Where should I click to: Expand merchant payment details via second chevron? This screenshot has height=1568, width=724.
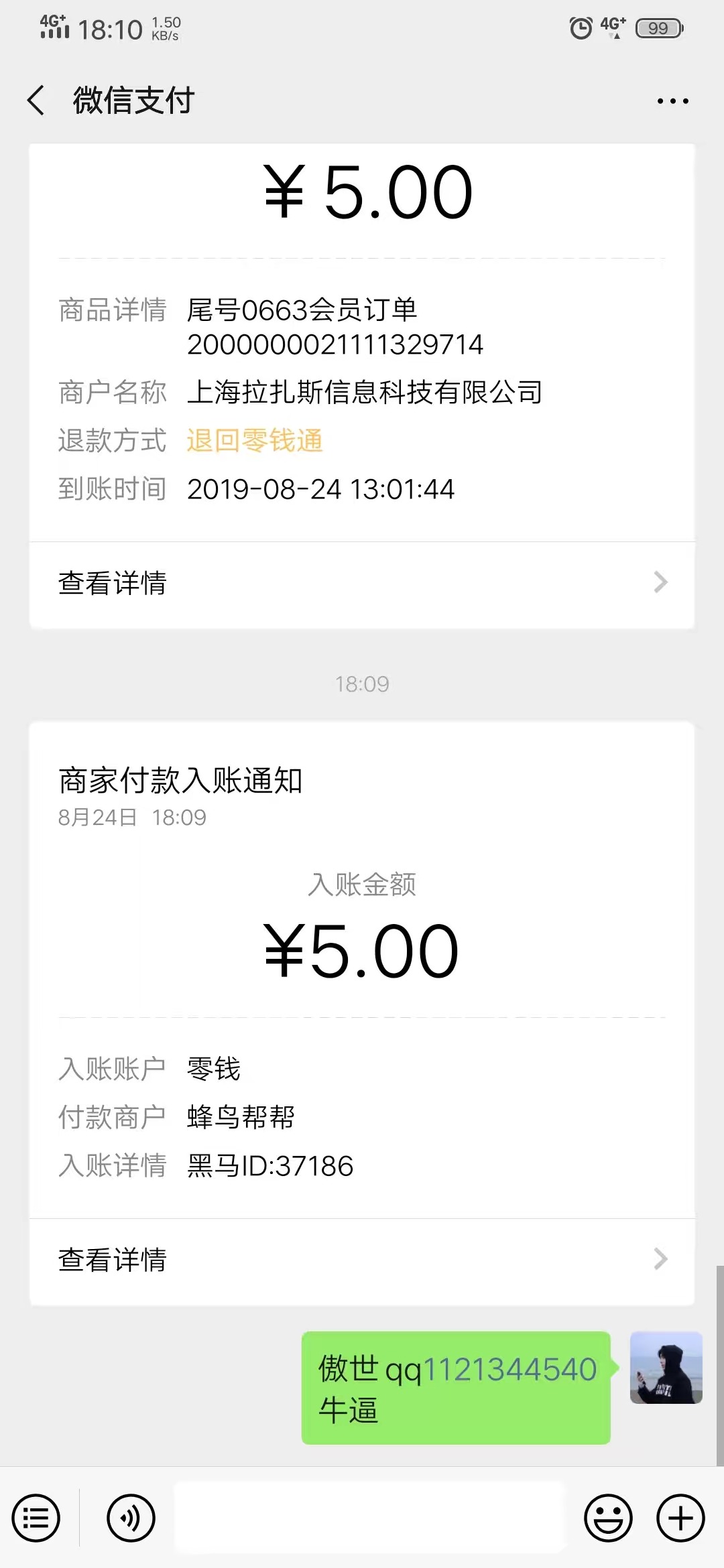660,1259
